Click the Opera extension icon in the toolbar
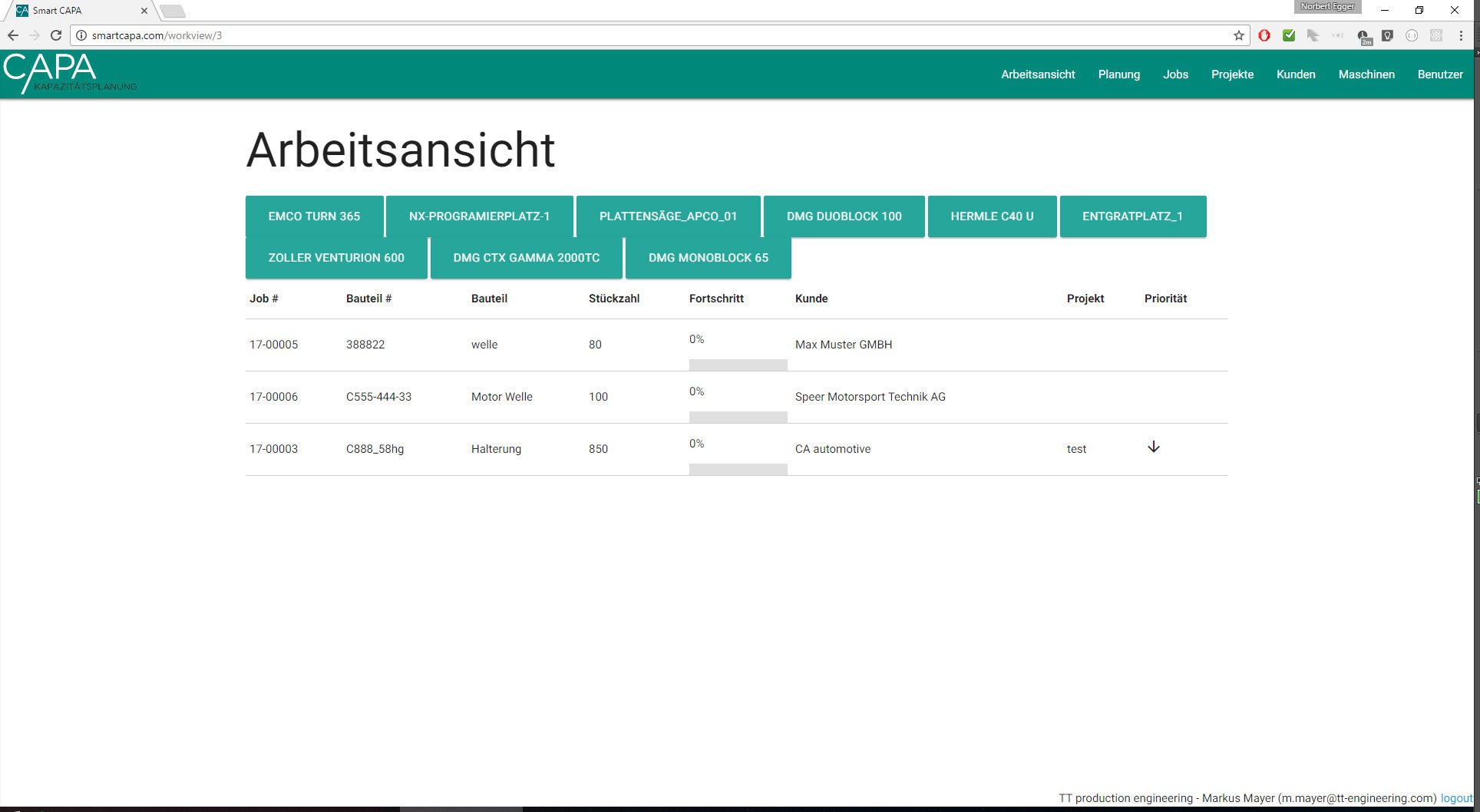The image size is (1480, 812). 1264,35
